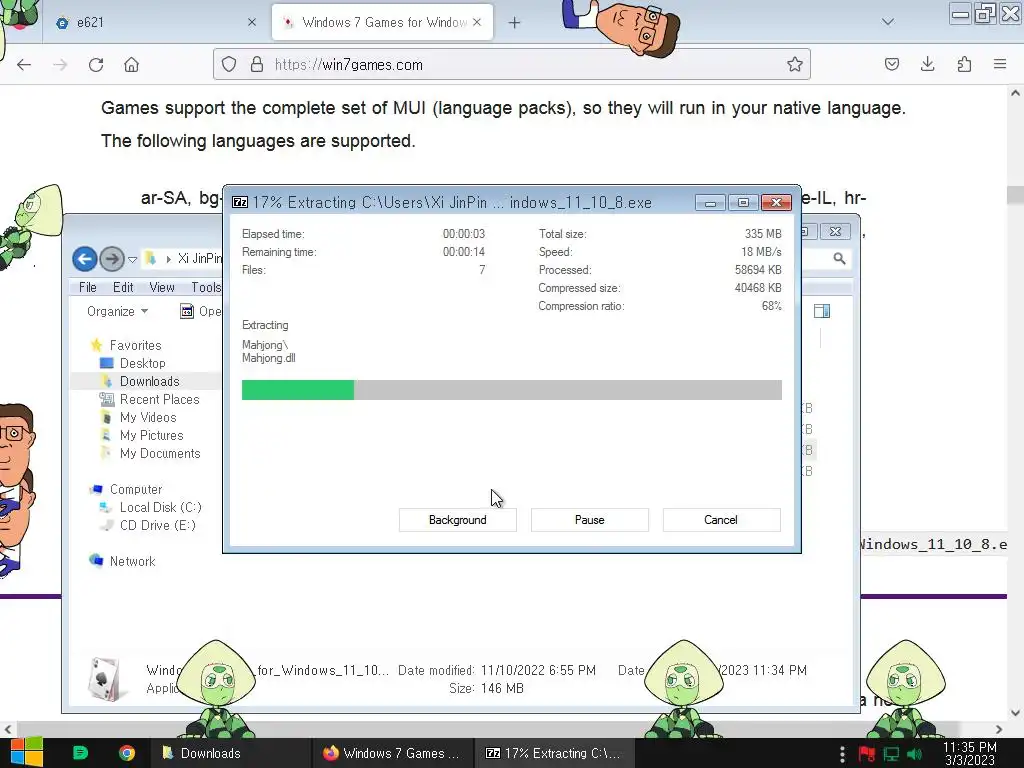The height and width of the screenshot is (768, 1024).
Task: Open Firefox downloads panel
Action: click(x=927, y=64)
